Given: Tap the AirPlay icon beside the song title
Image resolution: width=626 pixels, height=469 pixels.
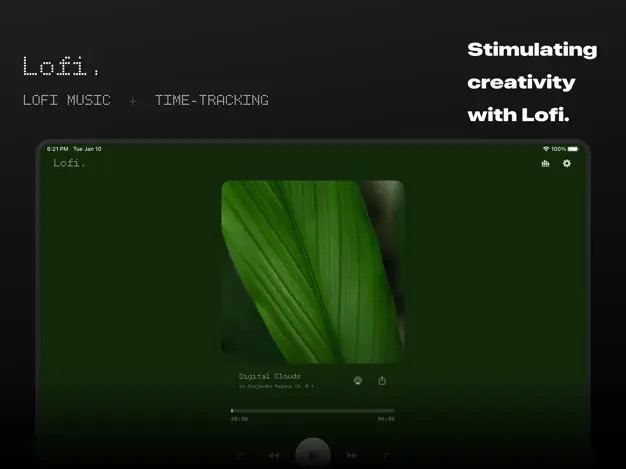Looking at the screenshot, I should 358,381.
